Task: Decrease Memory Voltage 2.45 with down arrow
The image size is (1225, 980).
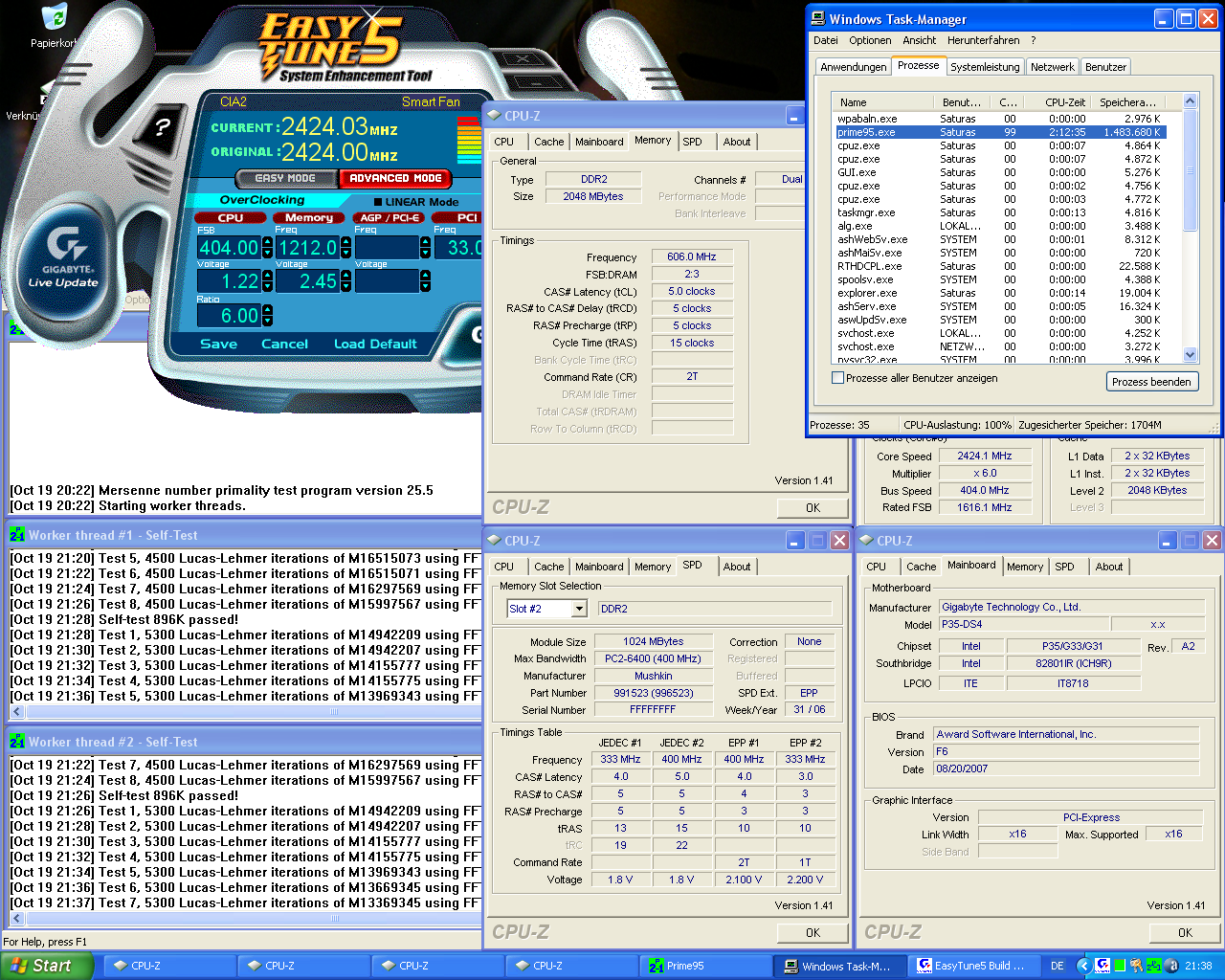Action: (345, 287)
